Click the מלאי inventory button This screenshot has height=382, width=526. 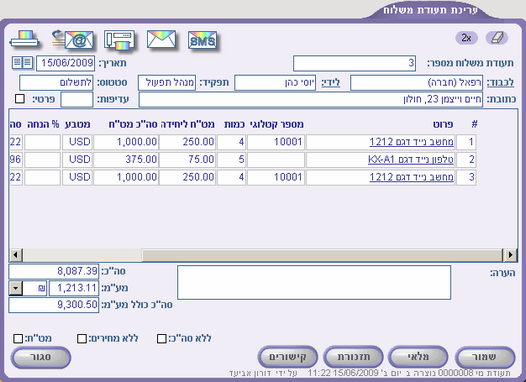(418, 357)
